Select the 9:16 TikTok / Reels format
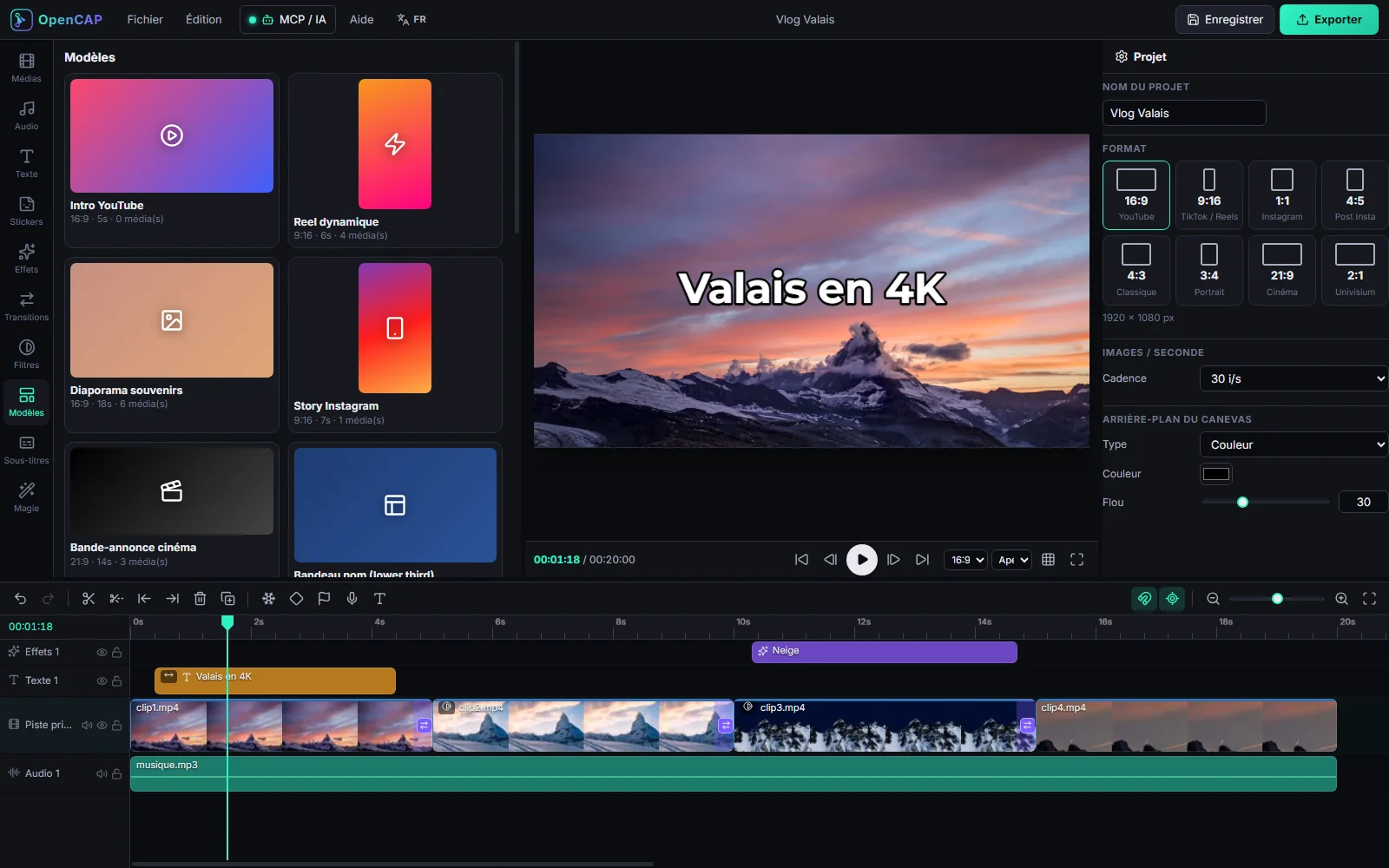 [1209, 195]
